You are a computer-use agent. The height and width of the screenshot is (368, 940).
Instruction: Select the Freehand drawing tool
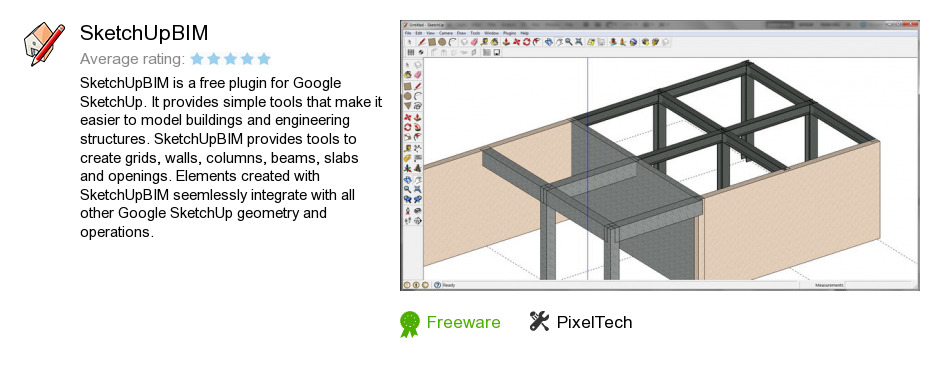click(x=418, y=105)
